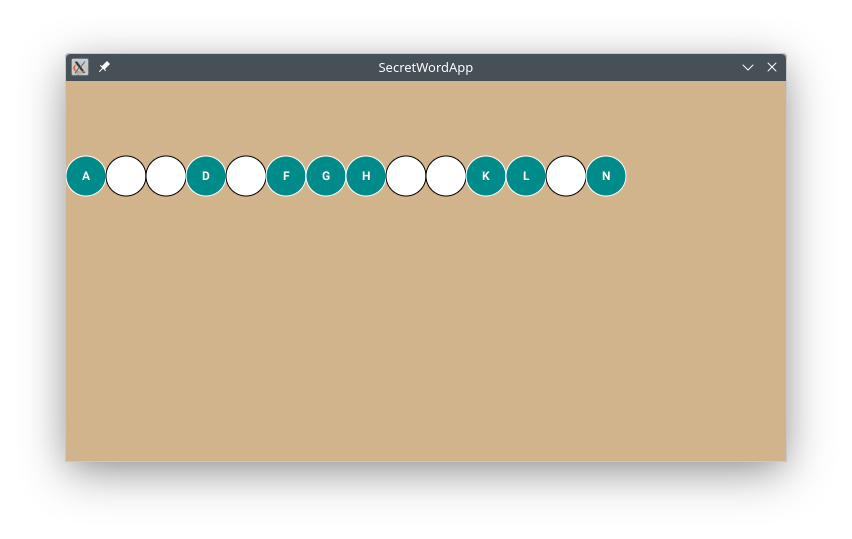Viewport: 852px width, 539px height.
Task: Click the SecretWordApp title bar text
Action: point(425,67)
